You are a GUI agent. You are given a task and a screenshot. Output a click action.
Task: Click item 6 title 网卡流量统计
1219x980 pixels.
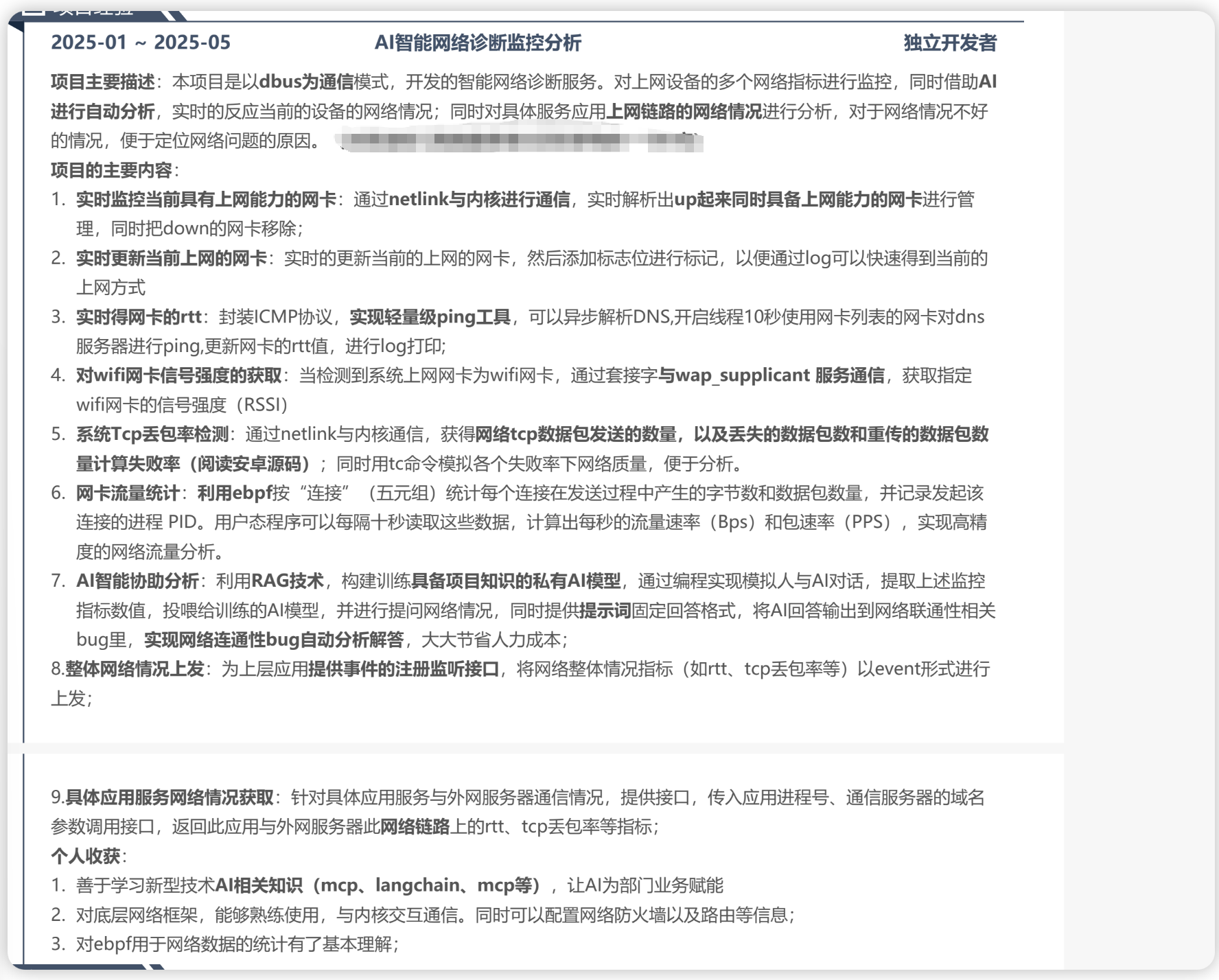(128, 493)
